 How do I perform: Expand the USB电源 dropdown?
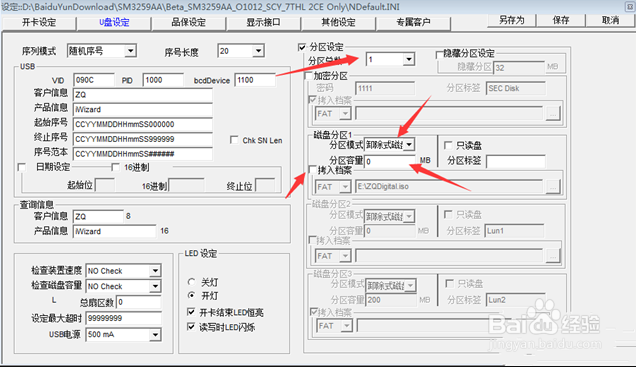155,335
